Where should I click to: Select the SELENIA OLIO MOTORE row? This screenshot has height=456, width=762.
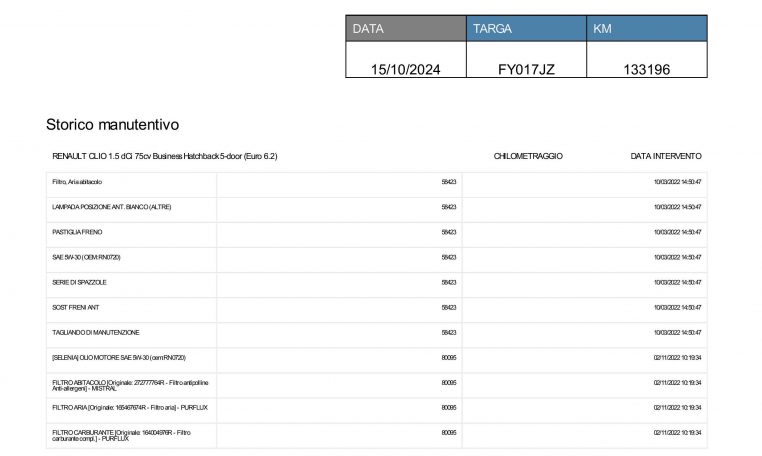click(118, 357)
